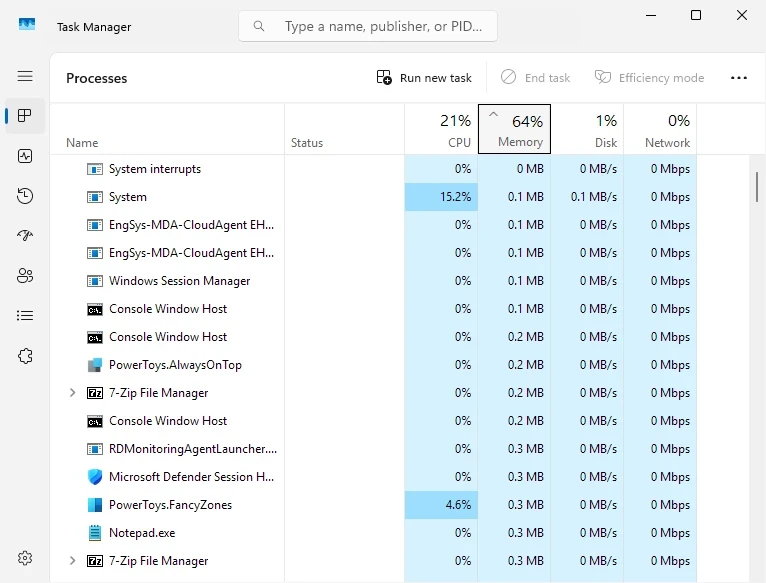Click the Microsoft Defender shield icon

click(x=95, y=477)
